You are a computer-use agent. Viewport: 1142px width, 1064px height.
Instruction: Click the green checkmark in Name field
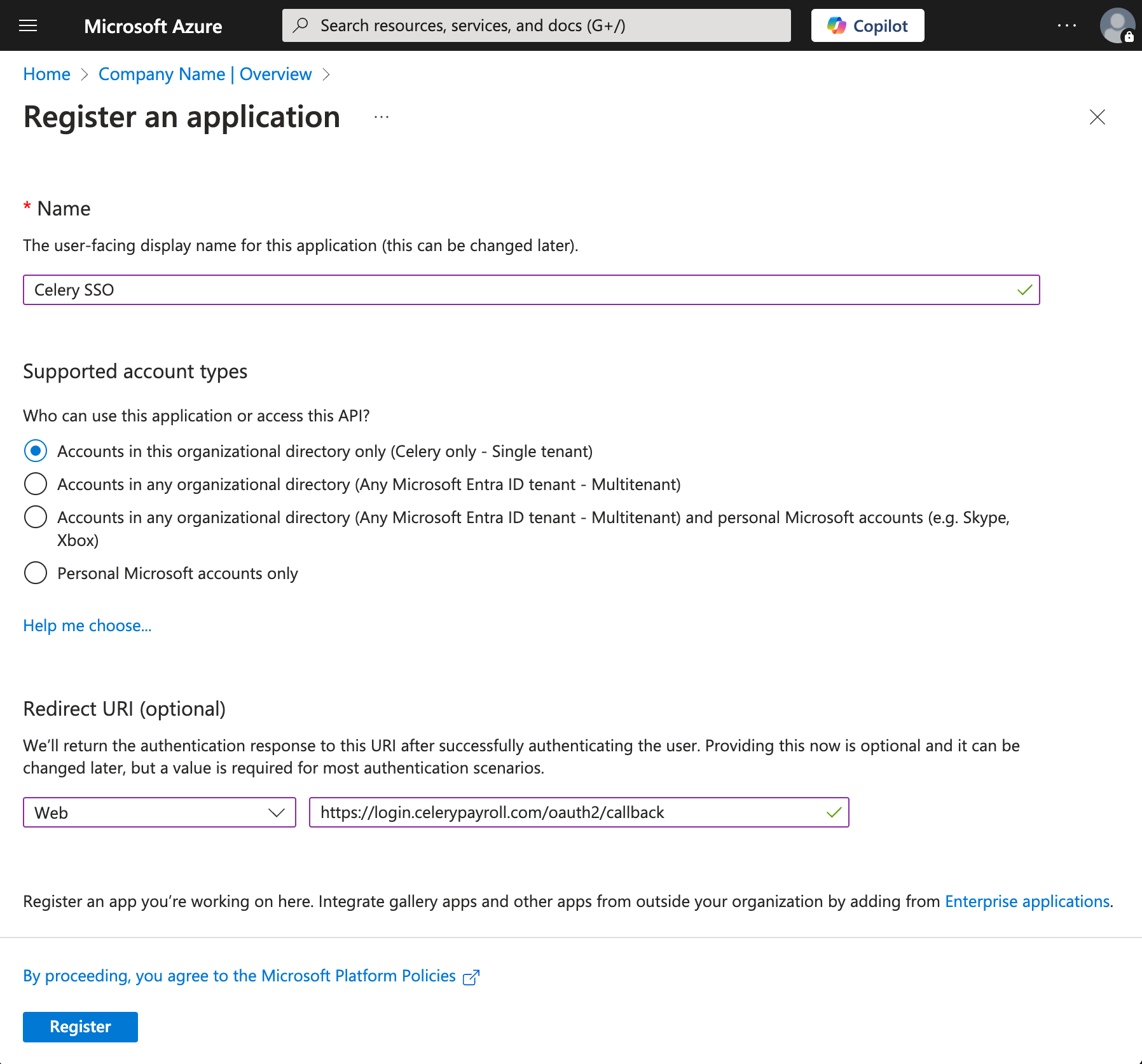tap(1024, 290)
